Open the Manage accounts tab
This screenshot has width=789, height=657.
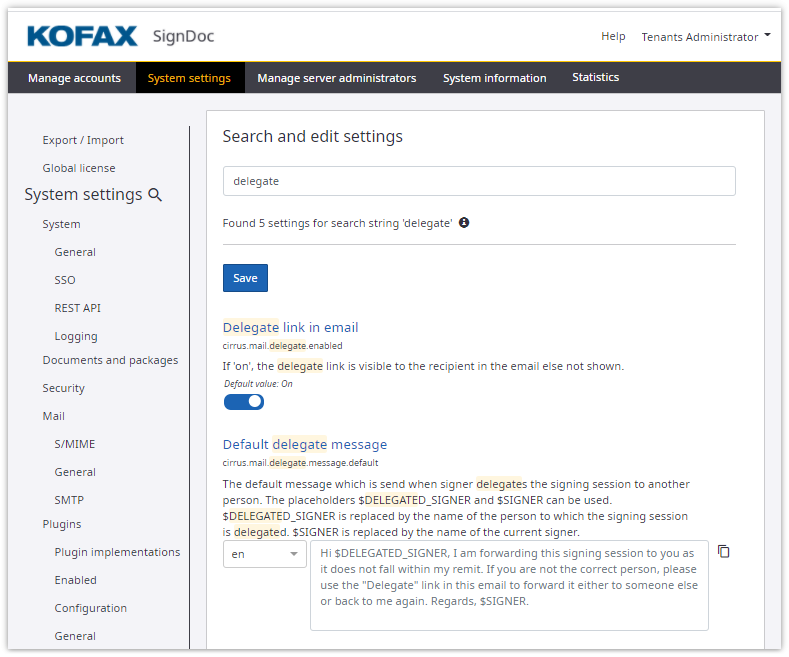[74, 78]
